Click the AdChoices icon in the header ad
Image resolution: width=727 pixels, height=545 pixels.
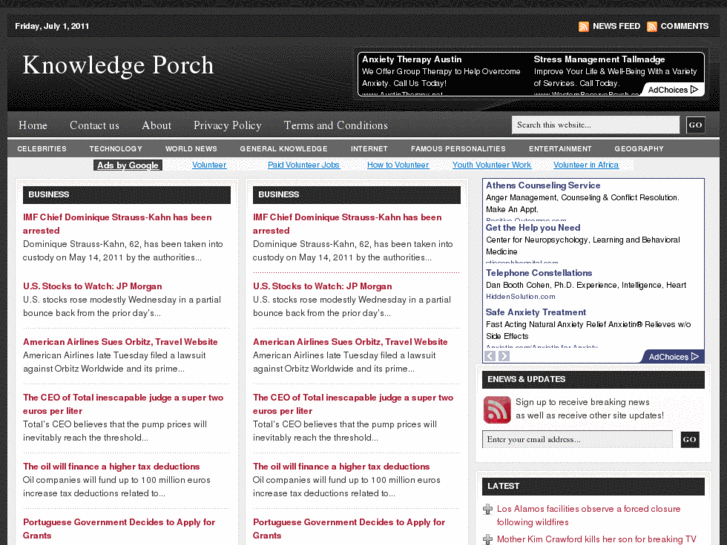[x=695, y=90]
